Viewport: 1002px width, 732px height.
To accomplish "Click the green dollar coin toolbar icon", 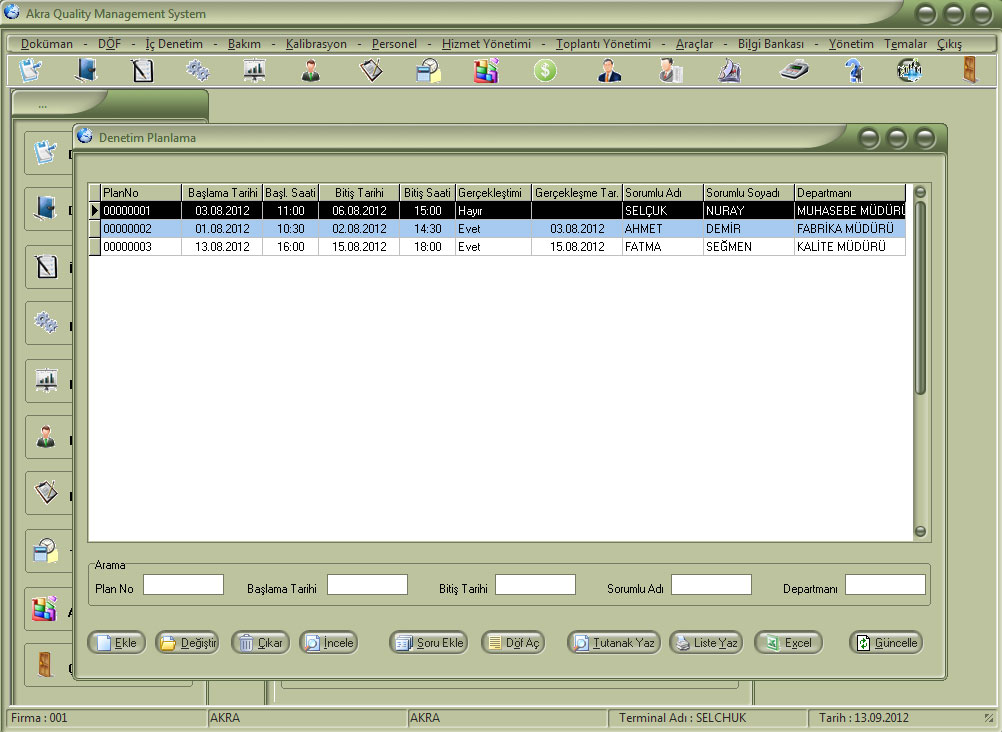I will 545,70.
